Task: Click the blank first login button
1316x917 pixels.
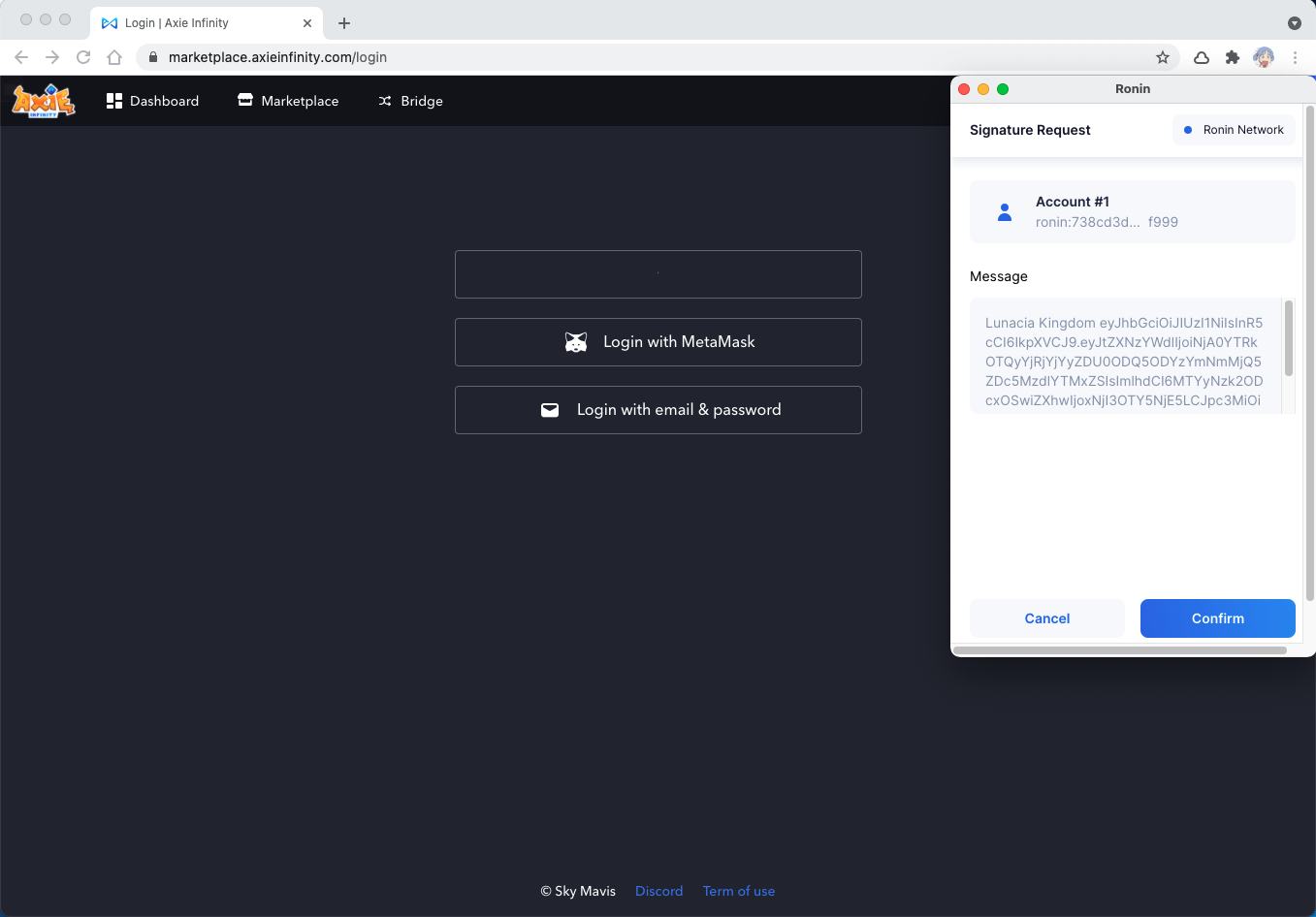Action: tap(658, 274)
